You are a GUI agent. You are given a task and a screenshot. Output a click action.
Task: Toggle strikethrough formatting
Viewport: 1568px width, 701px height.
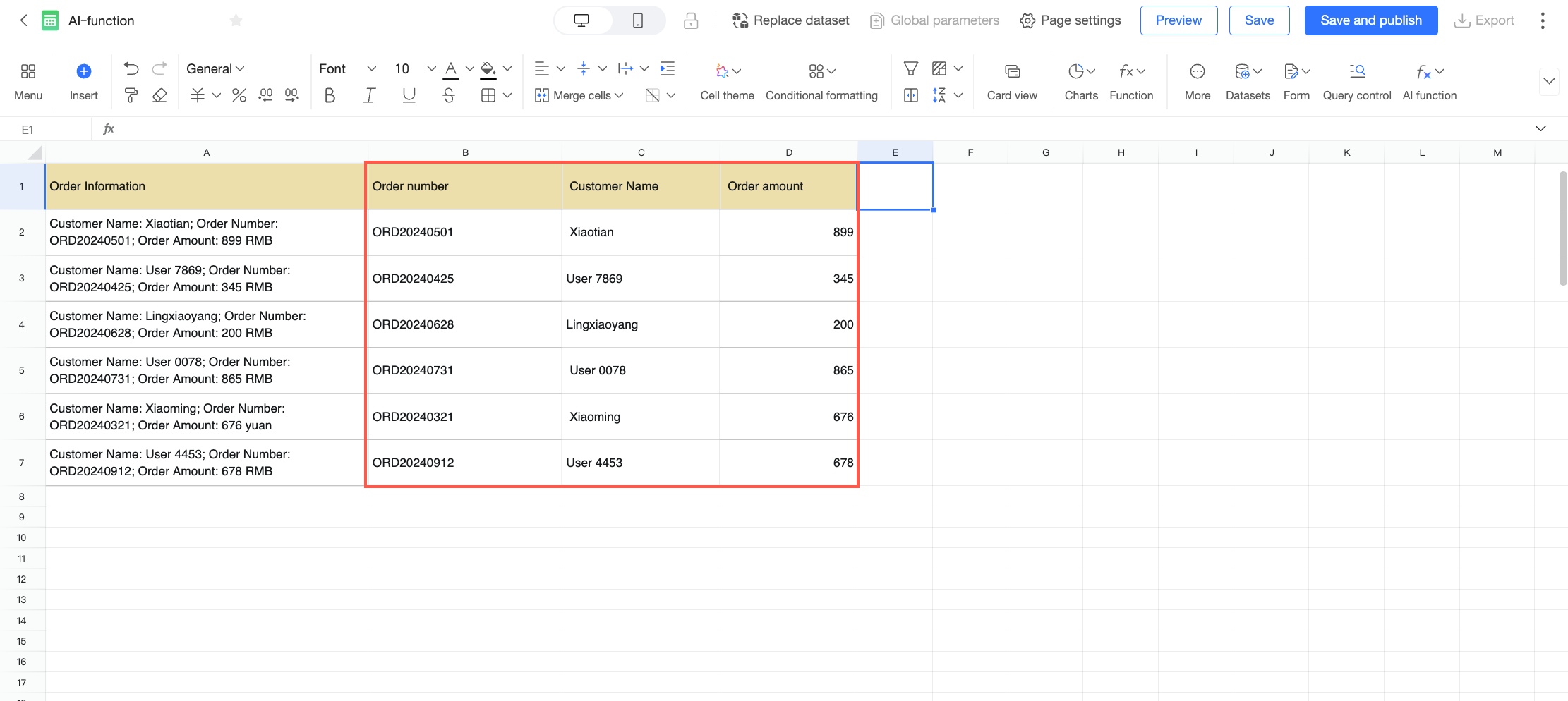(449, 95)
